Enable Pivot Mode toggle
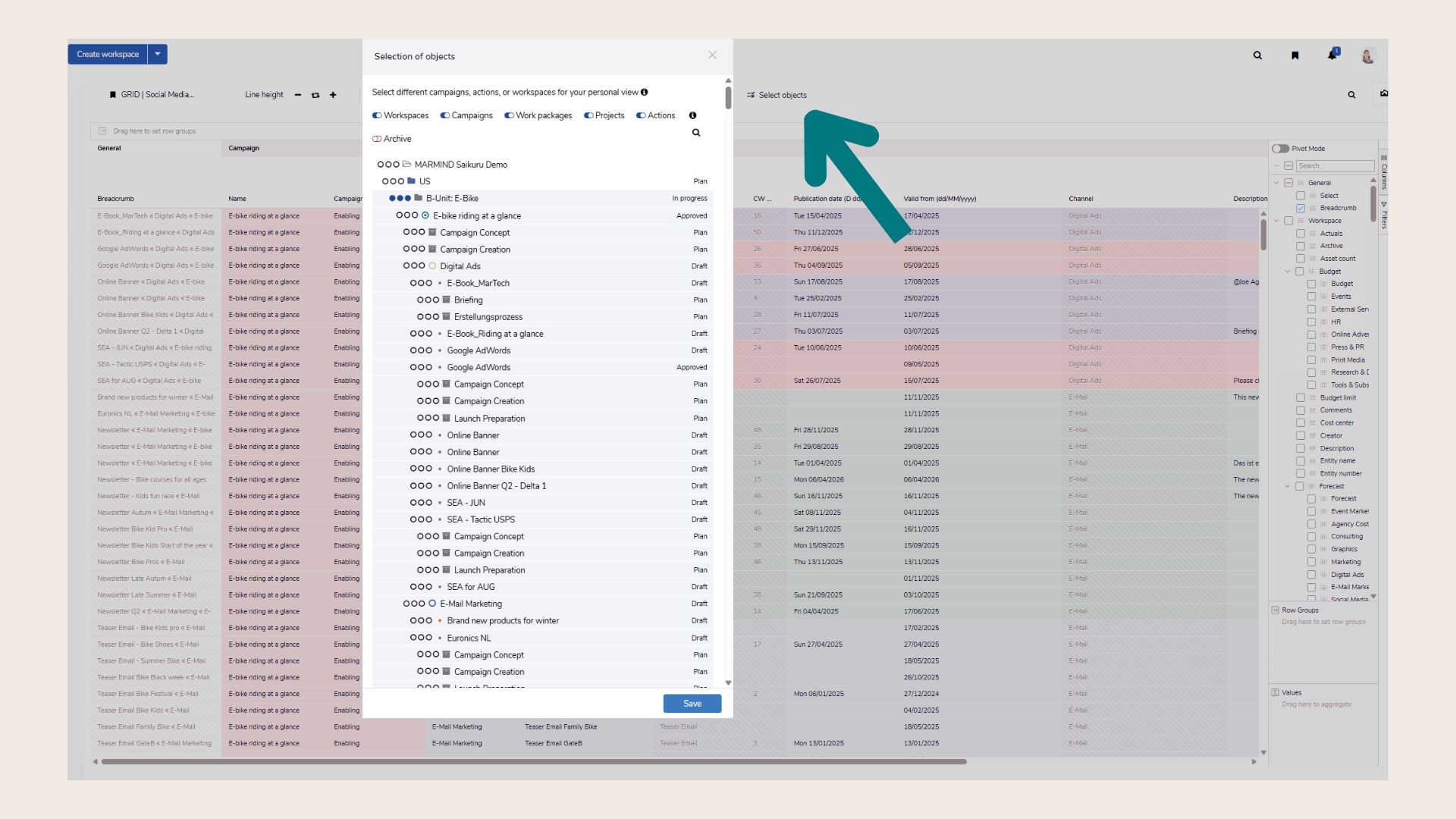 tap(1281, 149)
